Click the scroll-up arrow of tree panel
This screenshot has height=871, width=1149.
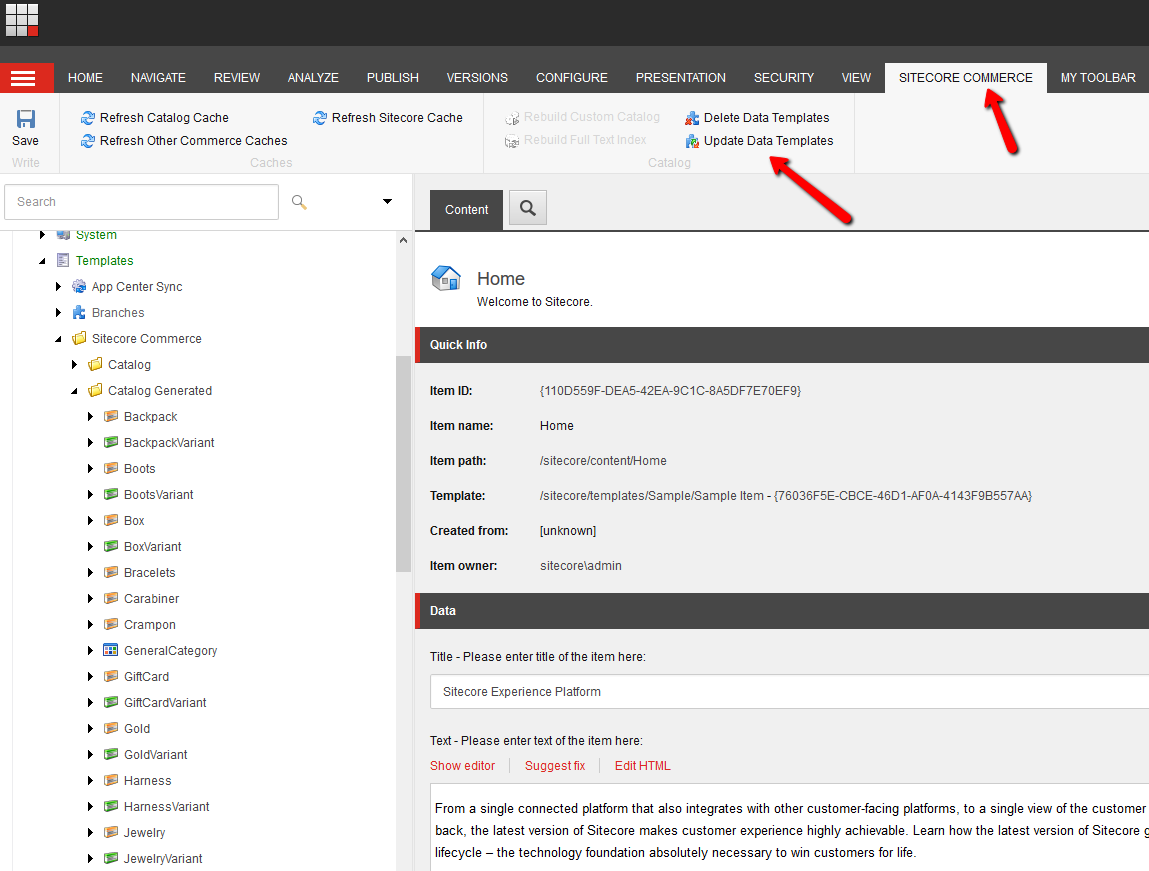pos(403,240)
